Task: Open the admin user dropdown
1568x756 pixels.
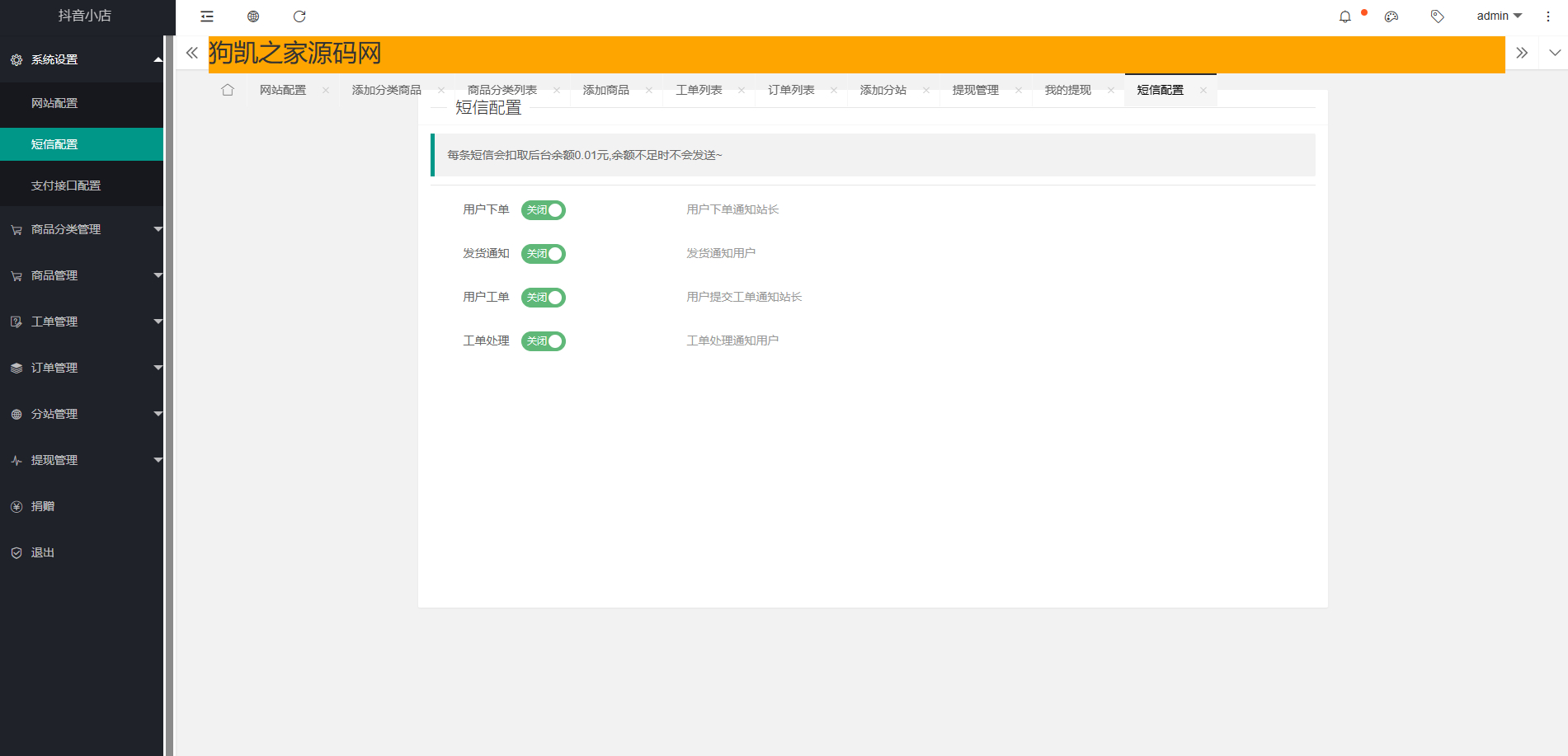Action: [x=1499, y=16]
